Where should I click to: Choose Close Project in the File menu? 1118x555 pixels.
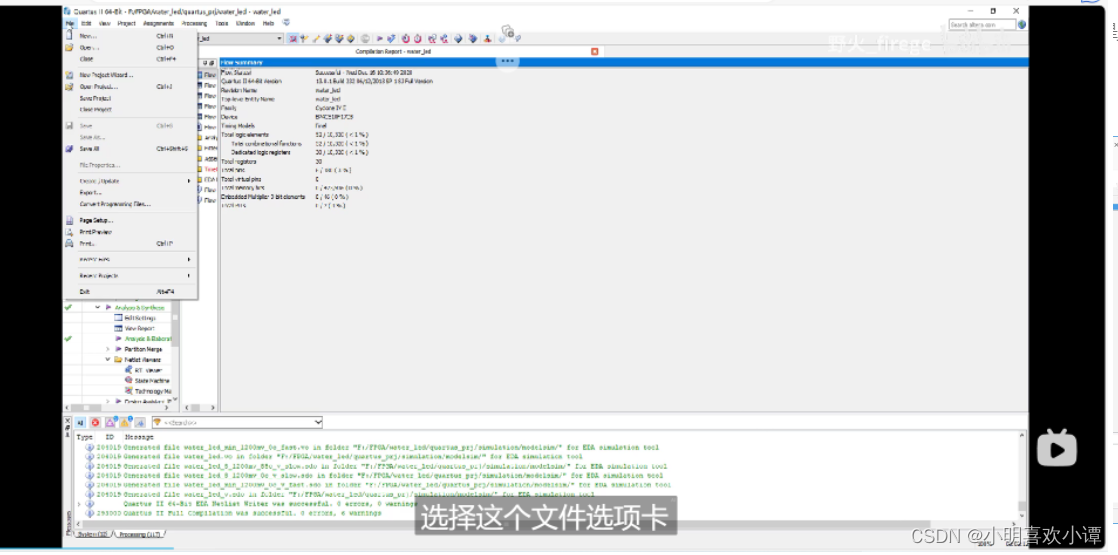[130, 110]
